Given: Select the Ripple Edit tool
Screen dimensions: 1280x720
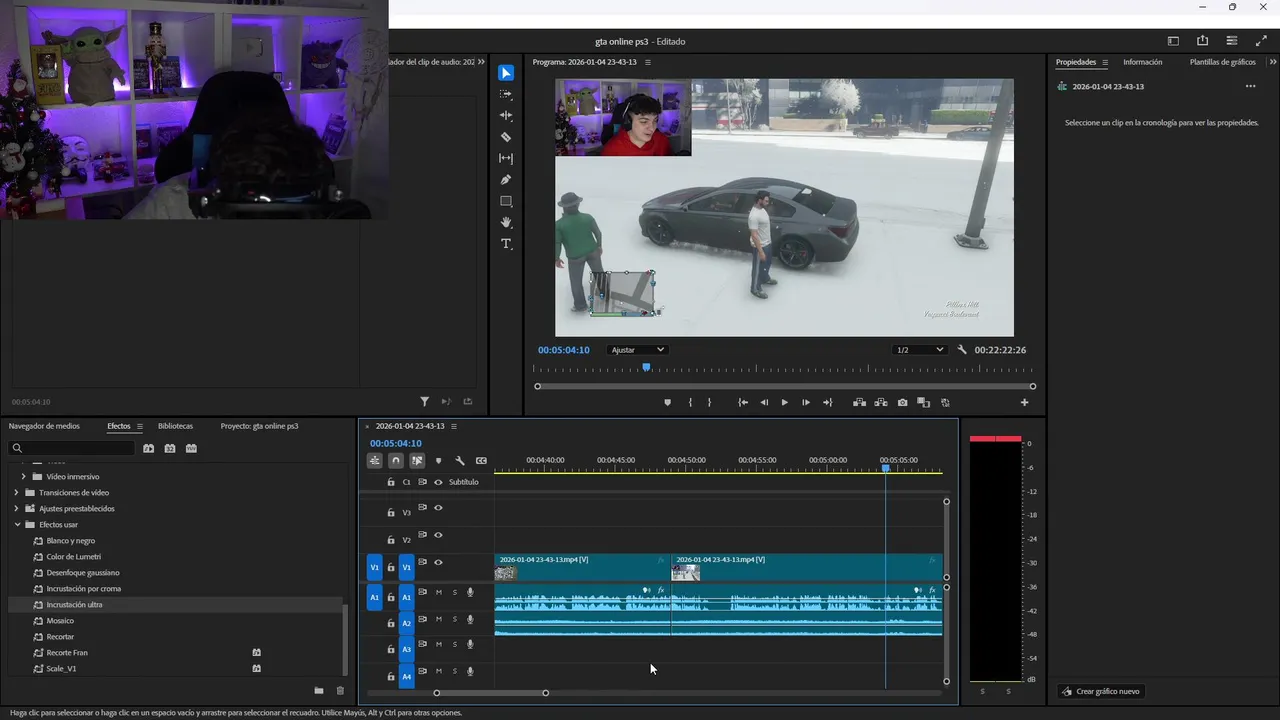Looking at the screenshot, I should coord(506,116).
